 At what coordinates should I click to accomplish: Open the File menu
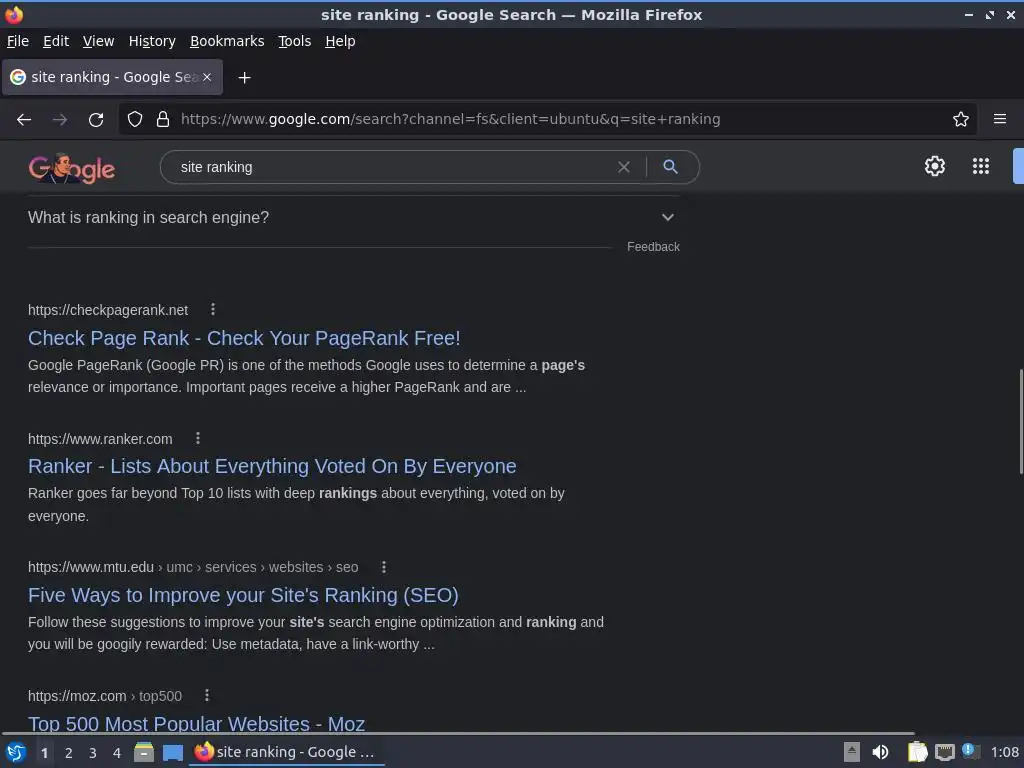coord(18,41)
